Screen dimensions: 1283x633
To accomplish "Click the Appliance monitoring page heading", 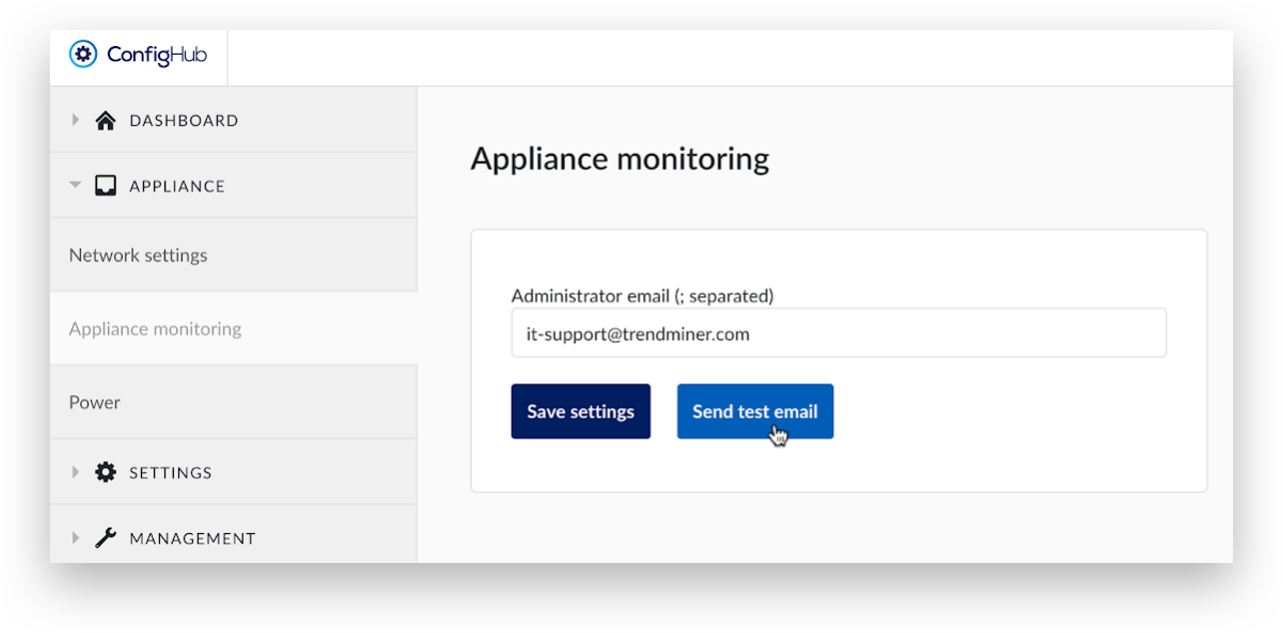I will [x=620, y=159].
